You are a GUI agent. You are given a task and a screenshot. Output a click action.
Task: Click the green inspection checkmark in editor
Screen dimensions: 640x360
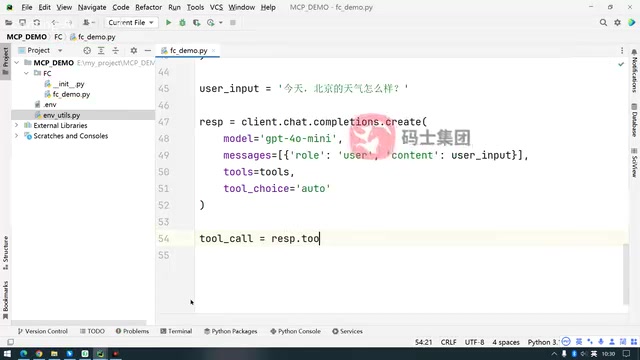621,64
